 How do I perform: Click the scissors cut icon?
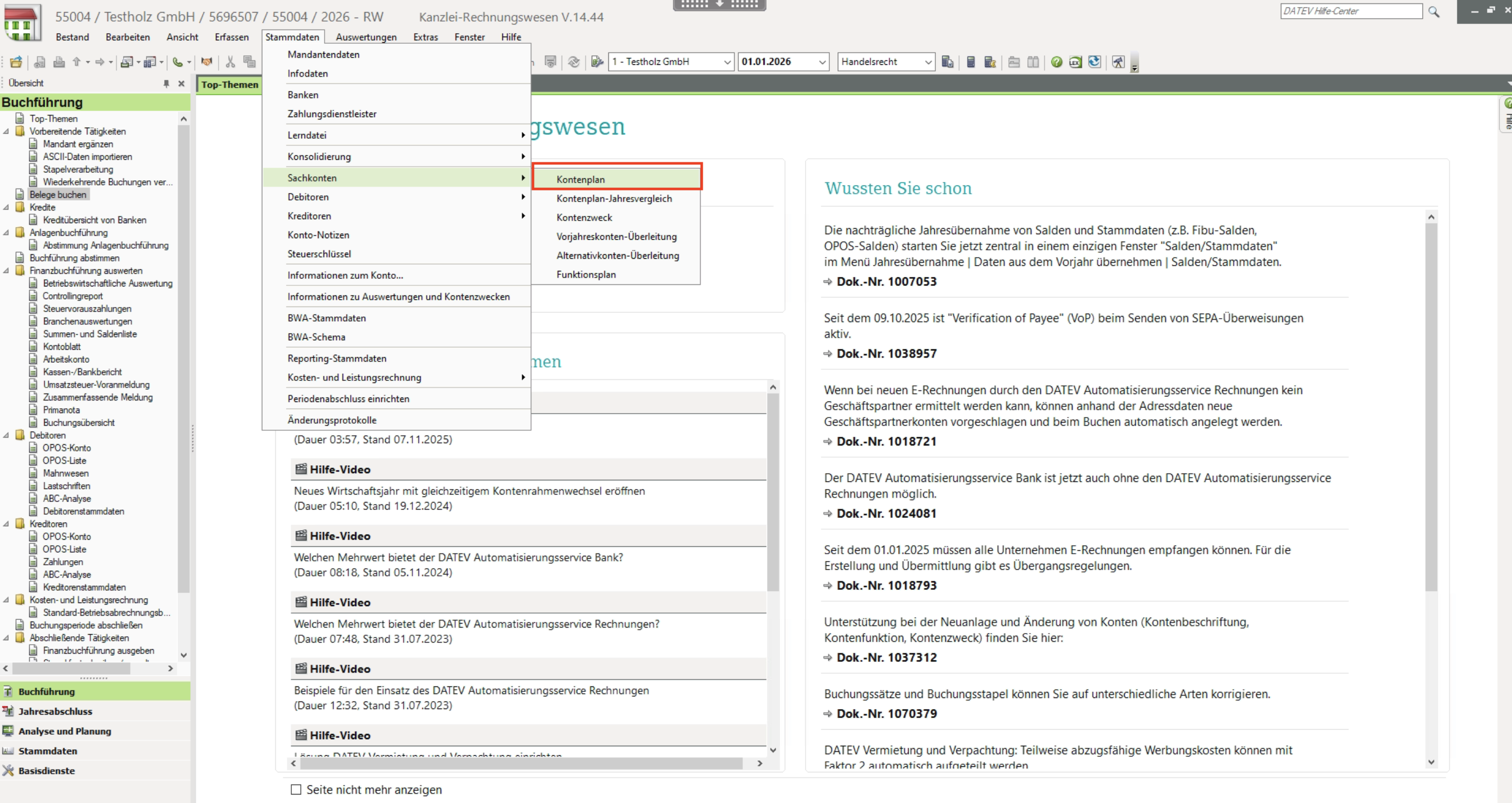coord(230,62)
